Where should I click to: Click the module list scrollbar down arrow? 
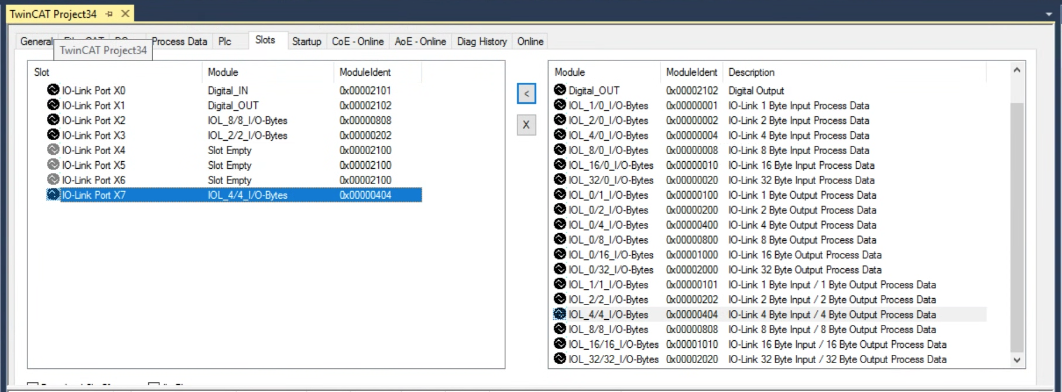[1017, 361]
